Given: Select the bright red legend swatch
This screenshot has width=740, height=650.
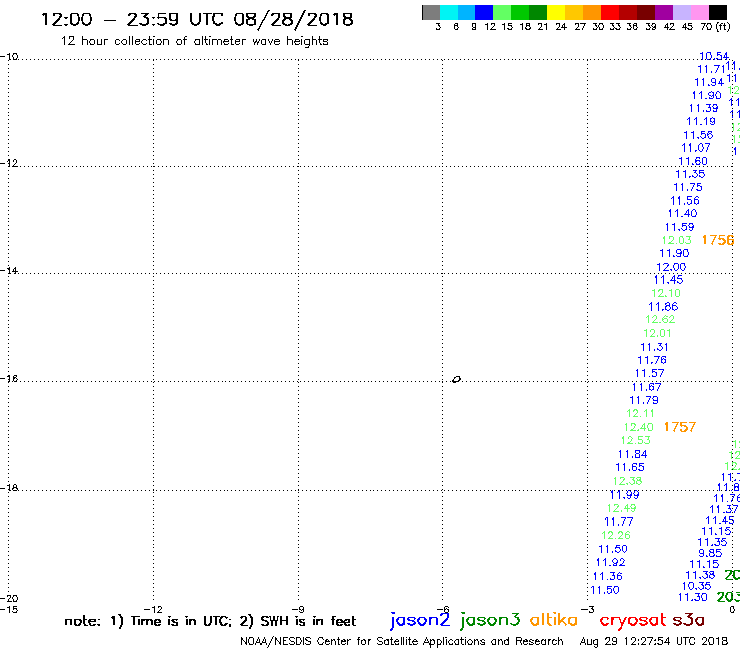Looking at the screenshot, I should [x=610, y=12].
